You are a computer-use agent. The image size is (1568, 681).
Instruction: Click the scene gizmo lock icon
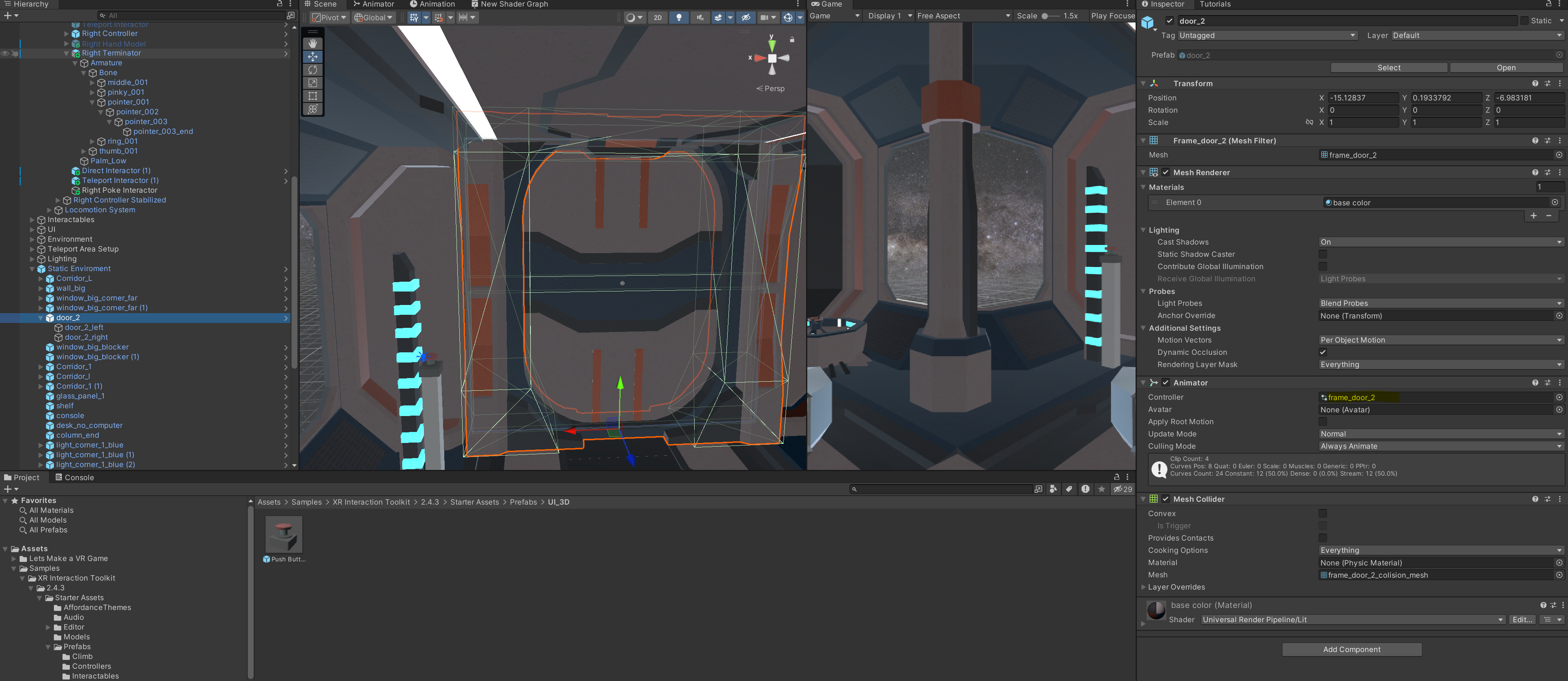point(792,40)
